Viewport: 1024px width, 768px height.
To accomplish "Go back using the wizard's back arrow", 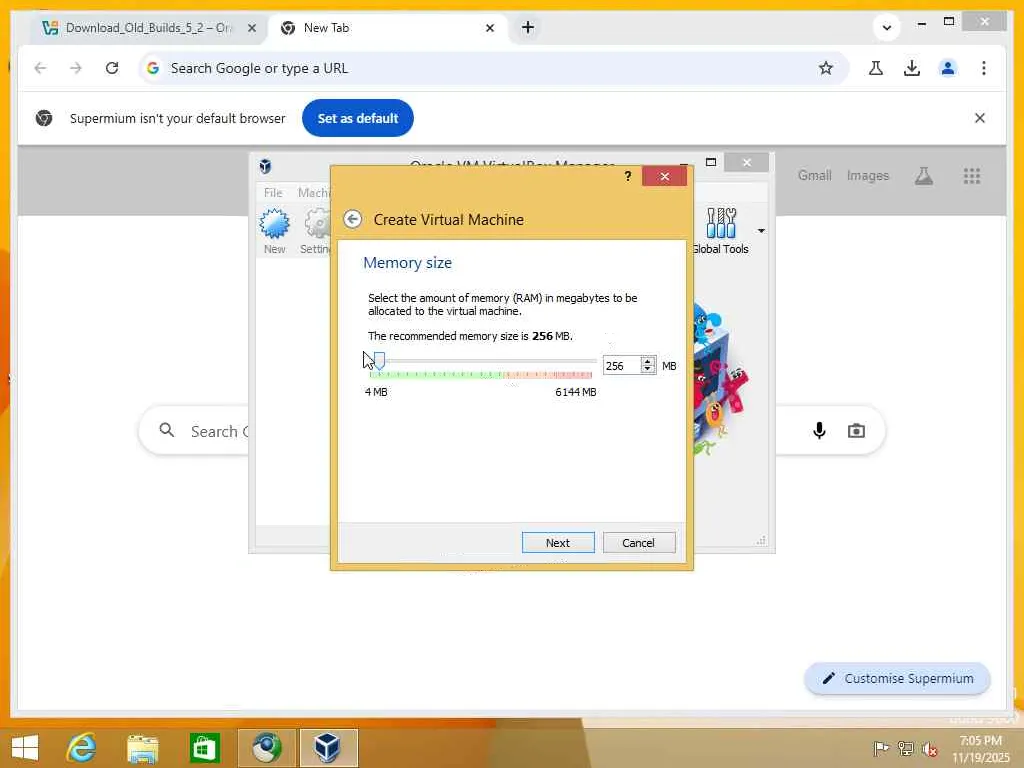I will pos(353,219).
